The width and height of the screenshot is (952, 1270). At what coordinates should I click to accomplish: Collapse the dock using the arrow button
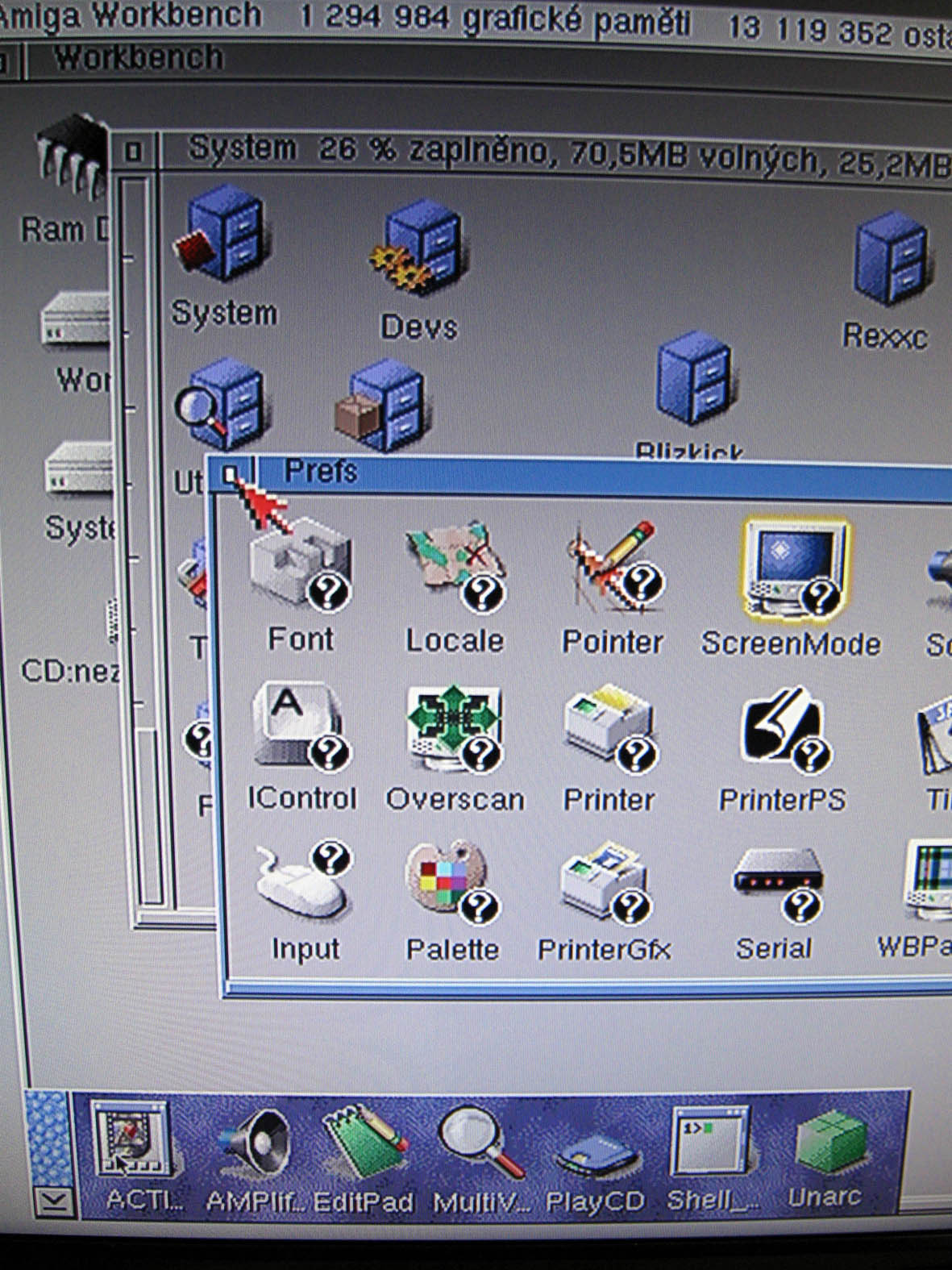[53, 1201]
